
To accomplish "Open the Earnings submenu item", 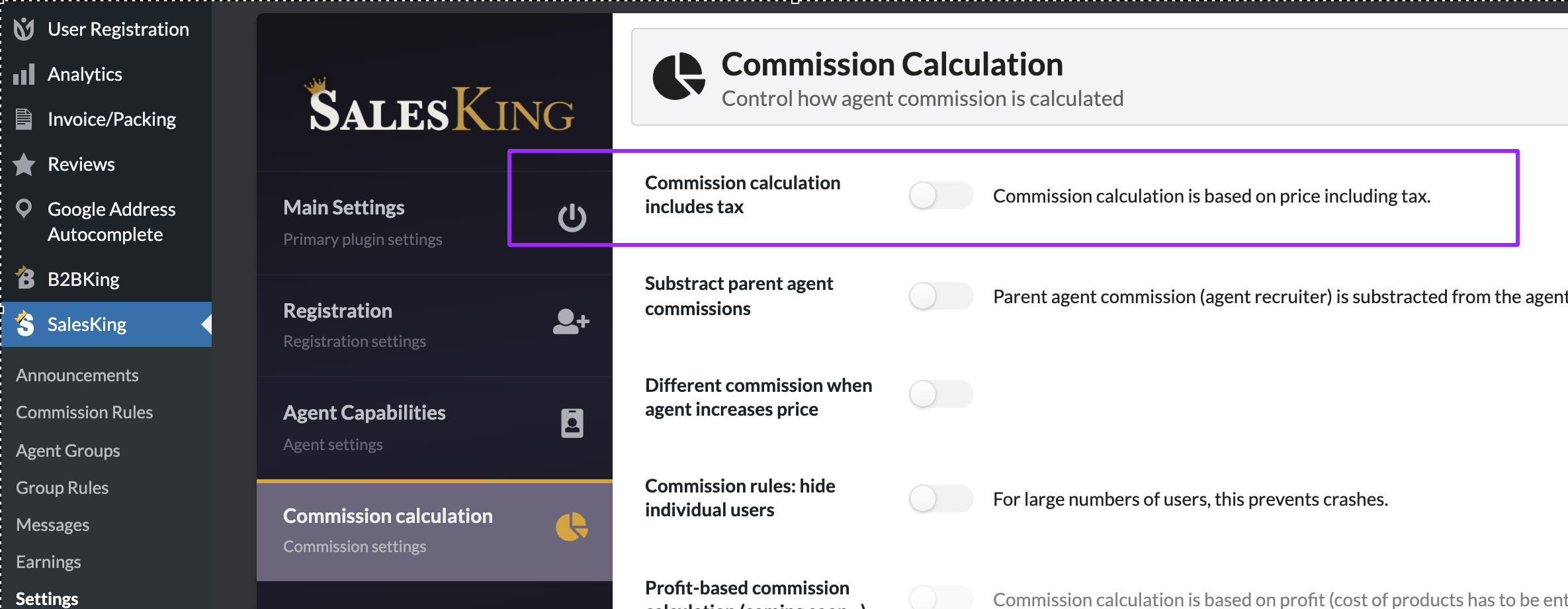I will [x=48, y=562].
